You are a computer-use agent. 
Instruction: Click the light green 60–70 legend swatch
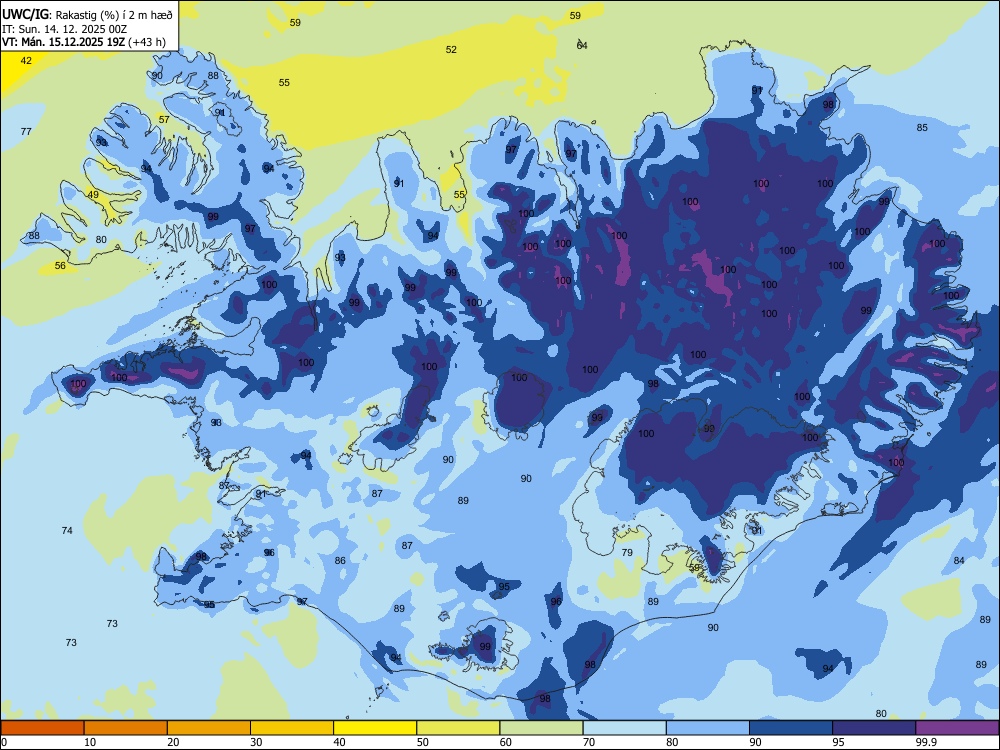coord(541,728)
